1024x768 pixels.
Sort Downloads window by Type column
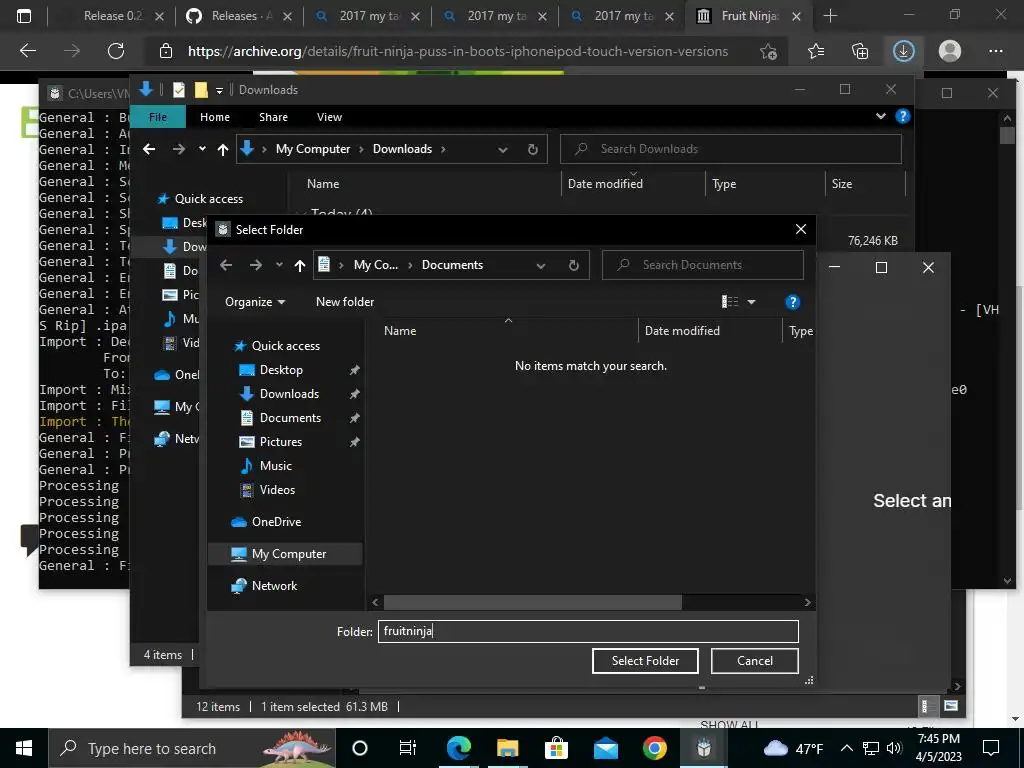[x=724, y=184]
